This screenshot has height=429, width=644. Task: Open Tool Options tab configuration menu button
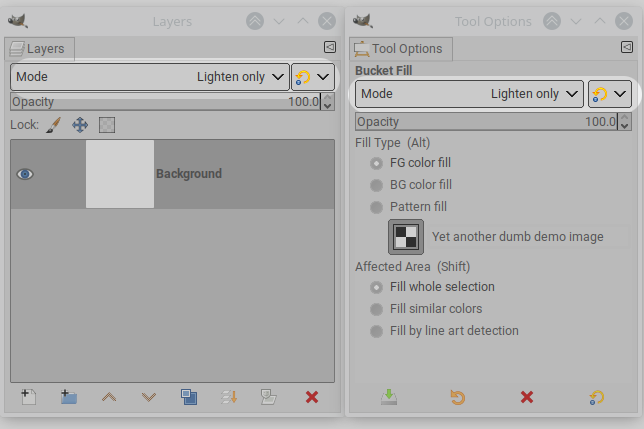point(627,47)
